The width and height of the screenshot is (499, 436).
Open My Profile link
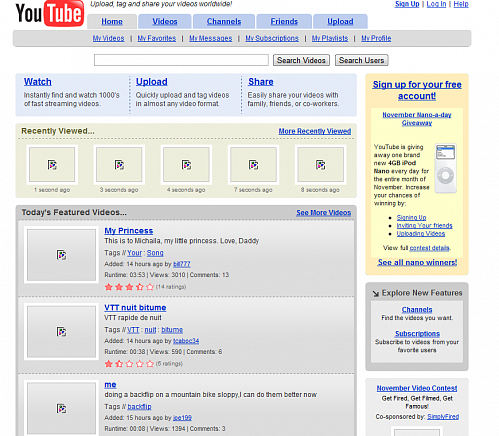pyautogui.click(x=376, y=38)
